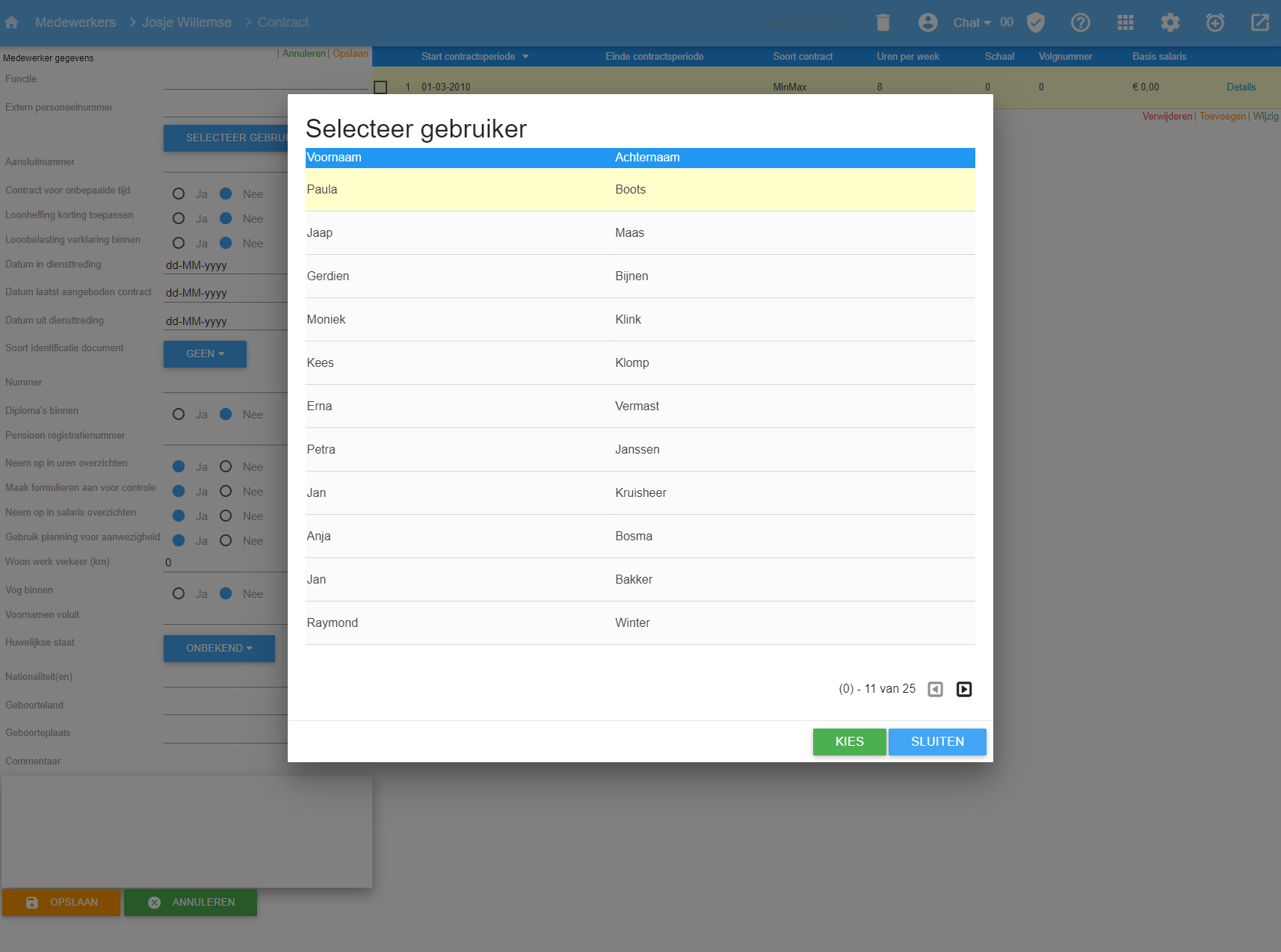Click the Toevoegen link
The height and width of the screenshot is (952, 1281).
tap(1221, 116)
